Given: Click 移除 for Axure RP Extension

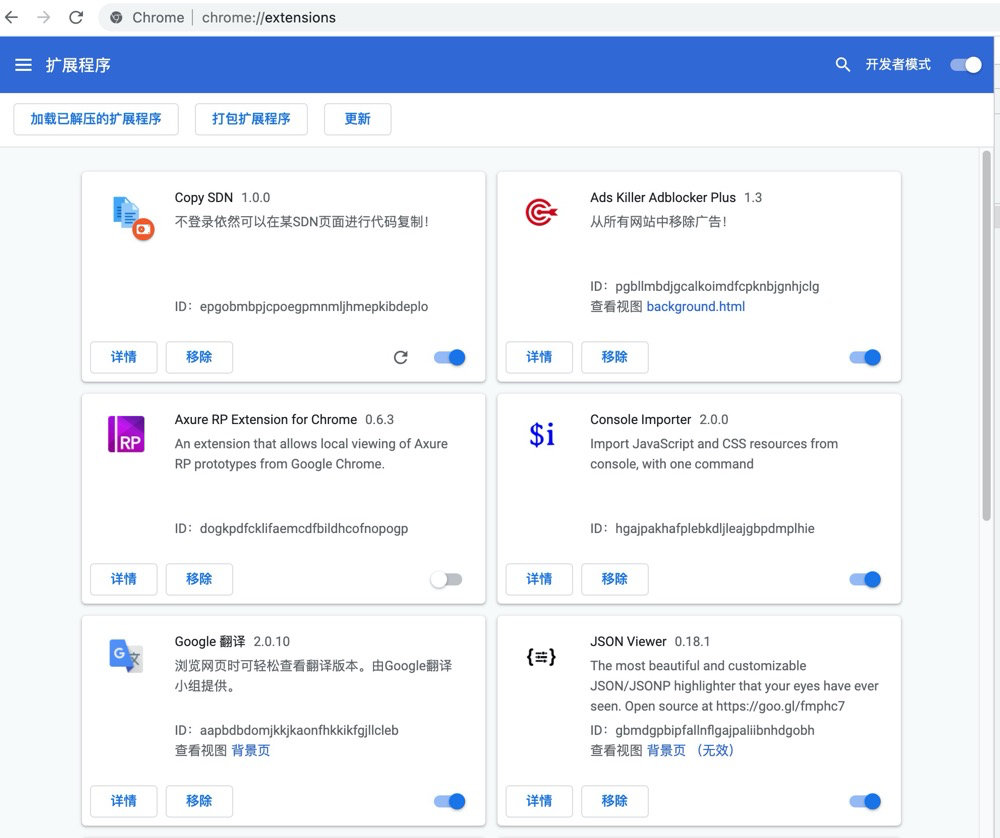Looking at the screenshot, I should [199, 579].
